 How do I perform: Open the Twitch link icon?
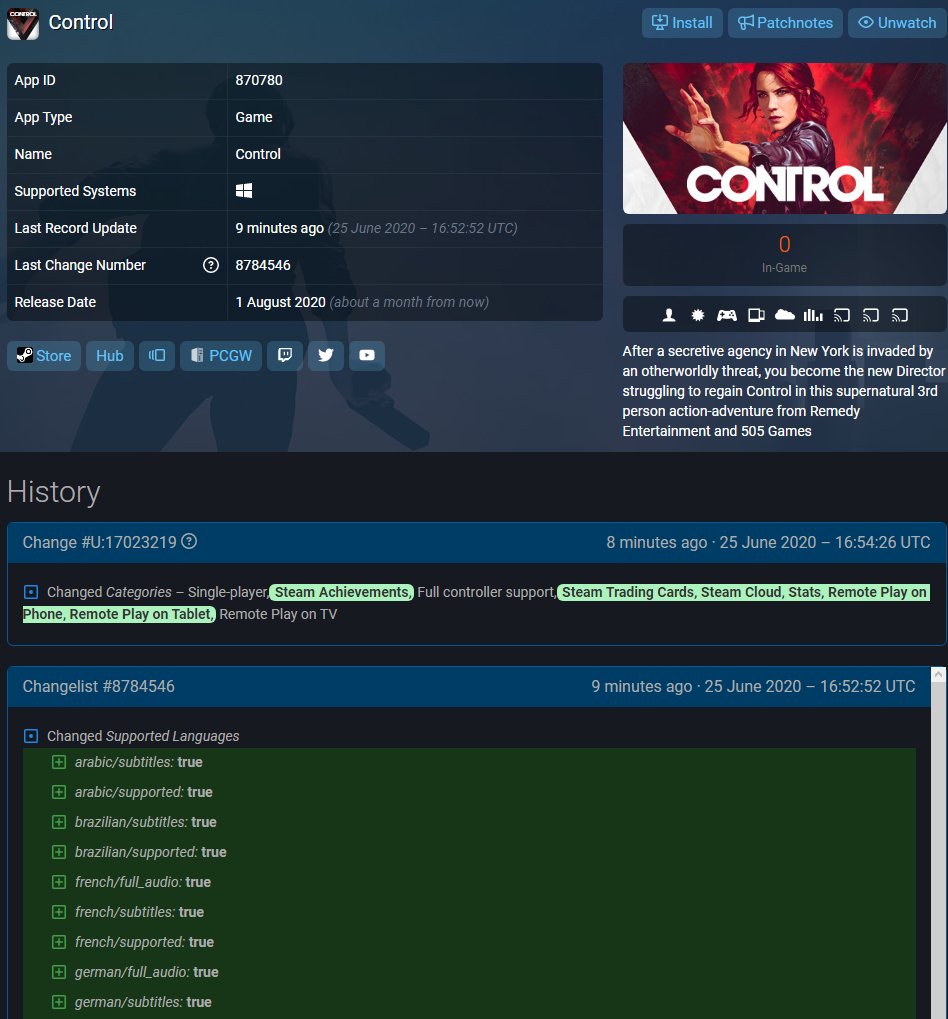tap(285, 355)
